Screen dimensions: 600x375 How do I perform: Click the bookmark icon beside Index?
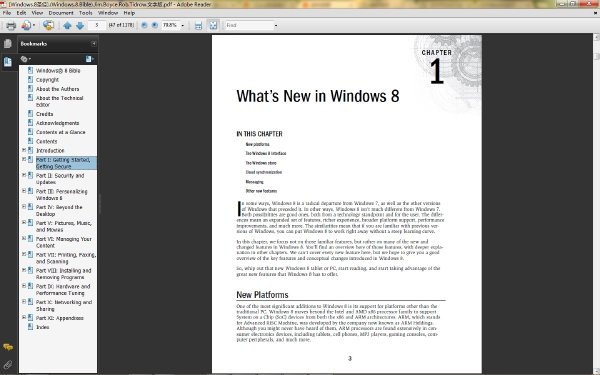[30, 327]
